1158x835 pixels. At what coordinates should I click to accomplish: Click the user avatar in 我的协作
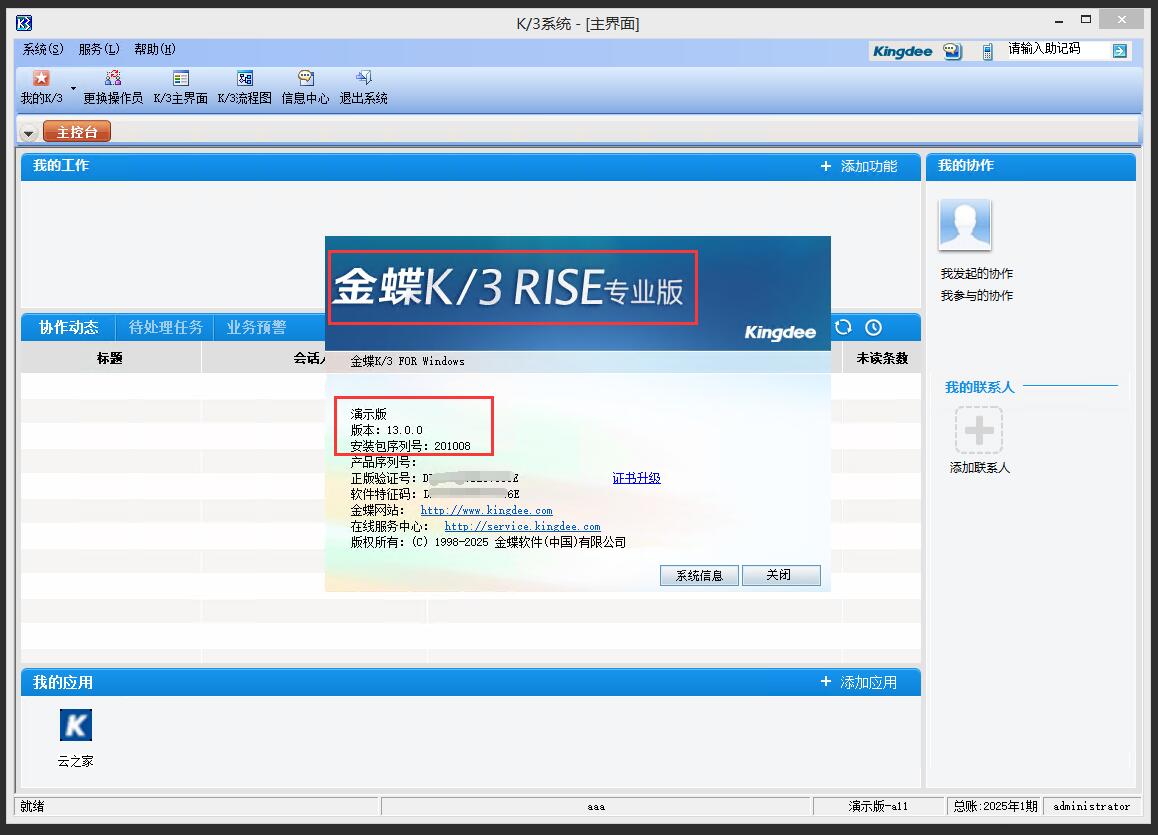point(965,225)
